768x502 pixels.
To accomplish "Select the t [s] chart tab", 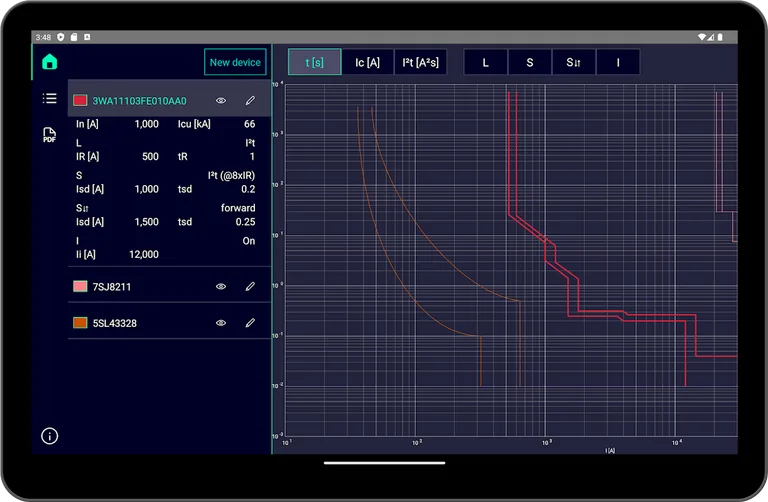I will coord(315,62).
